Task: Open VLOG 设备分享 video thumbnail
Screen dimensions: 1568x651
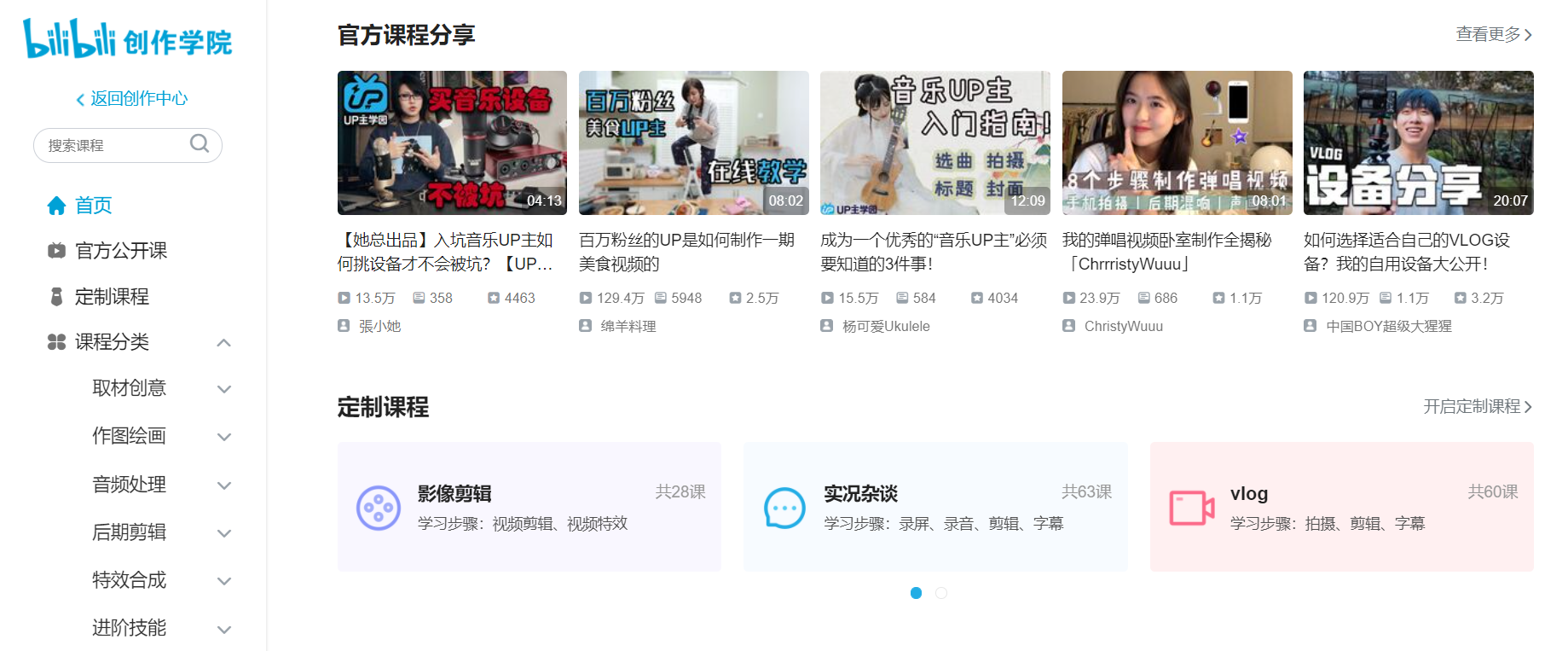Action: coord(1419,142)
